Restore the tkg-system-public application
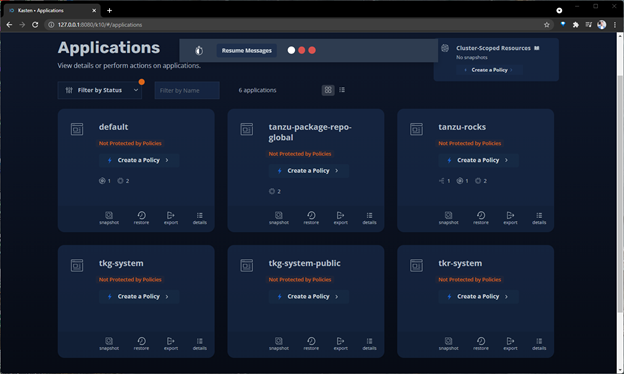This screenshot has width=624, height=374. 311,344
